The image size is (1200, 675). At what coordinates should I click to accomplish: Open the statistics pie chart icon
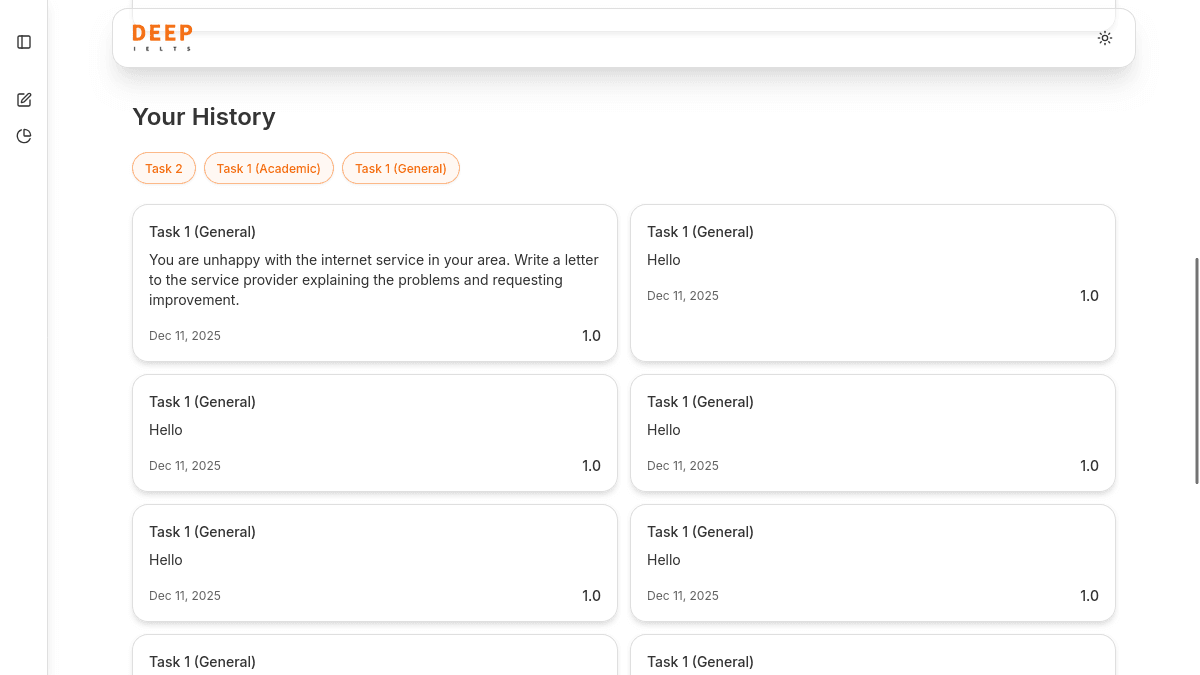pos(24,136)
